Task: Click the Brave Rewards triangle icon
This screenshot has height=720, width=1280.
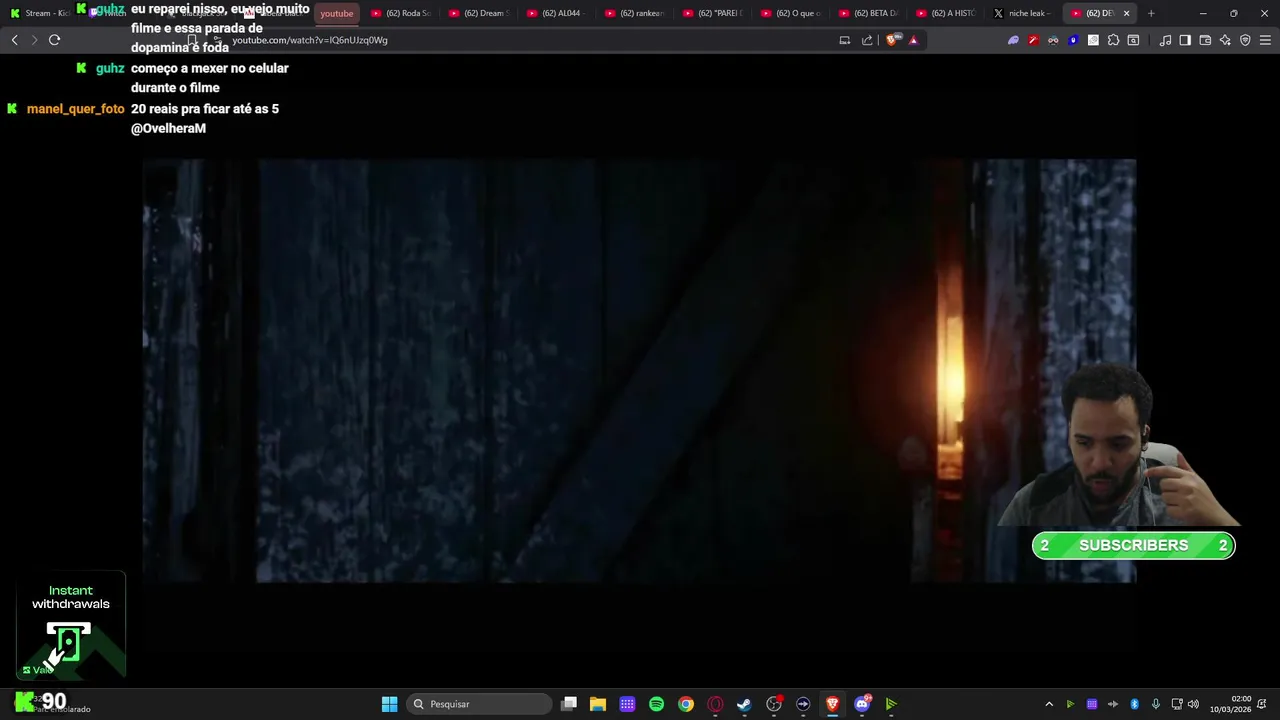Action: tap(913, 40)
